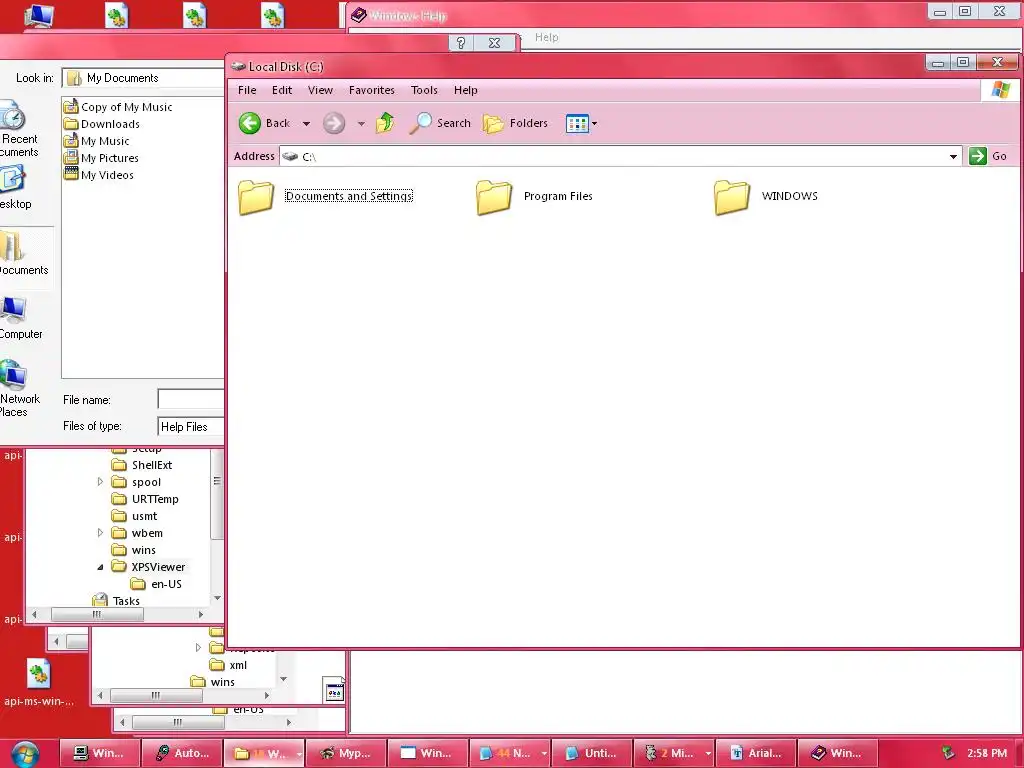Select the Program Files folder icon

tap(494, 197)
